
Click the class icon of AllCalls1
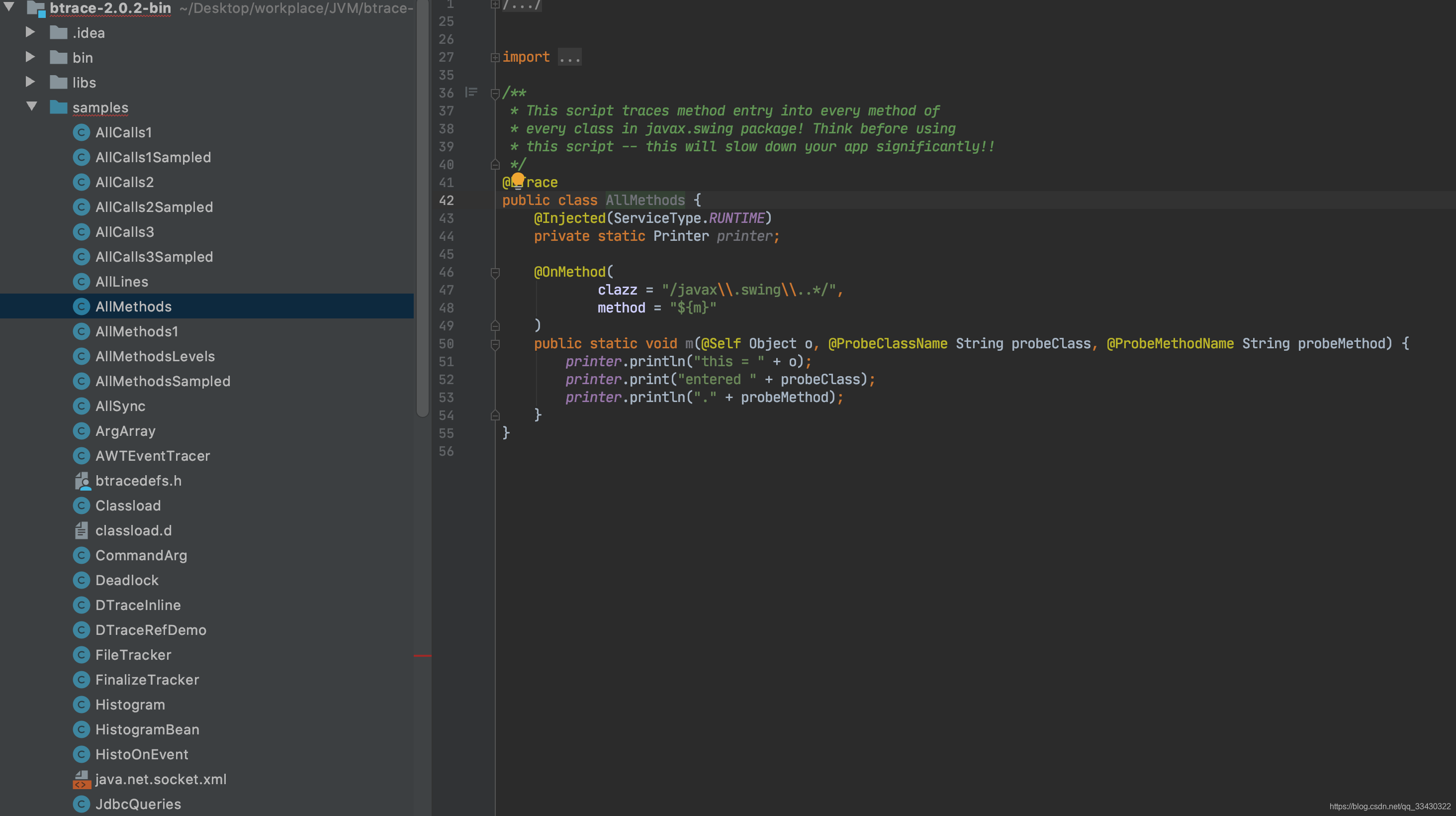82,132
